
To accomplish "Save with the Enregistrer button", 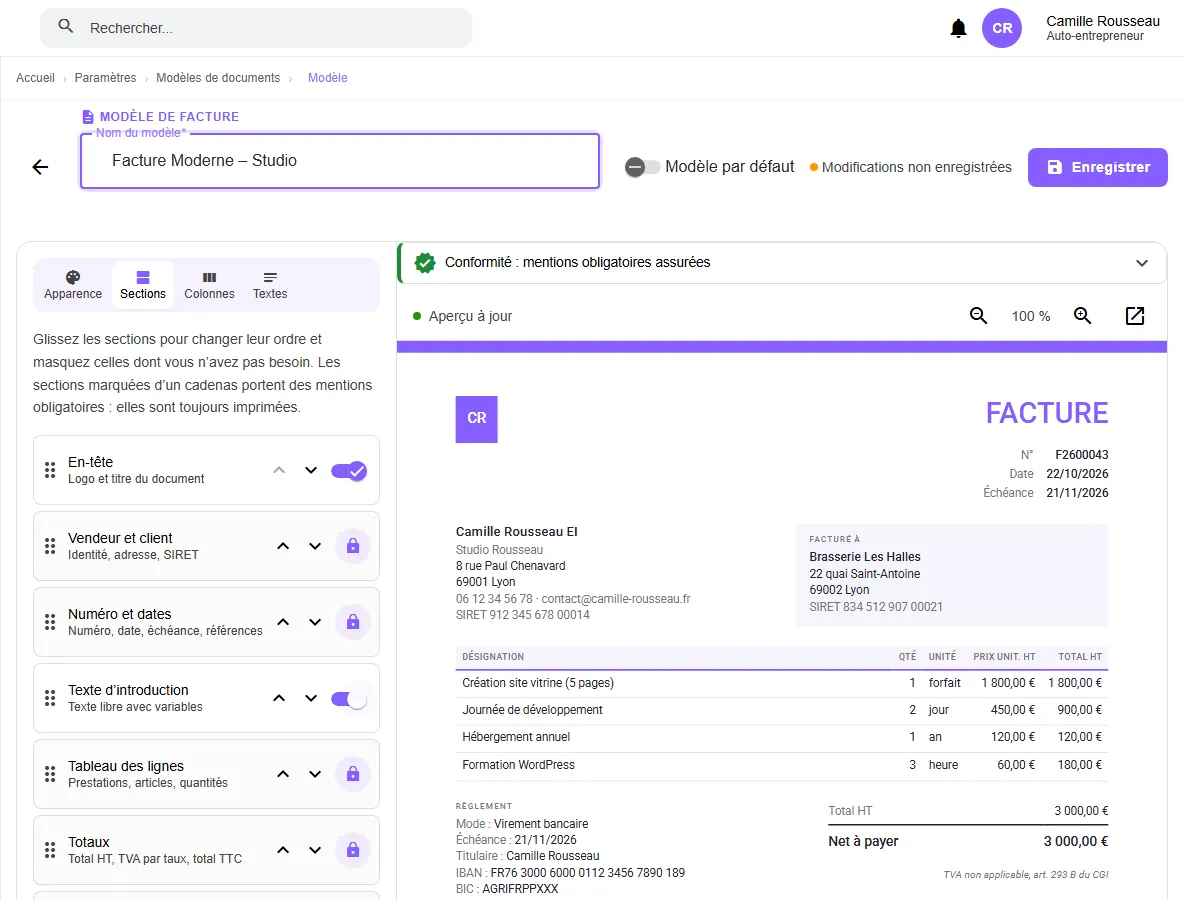I will point(1097,167).
